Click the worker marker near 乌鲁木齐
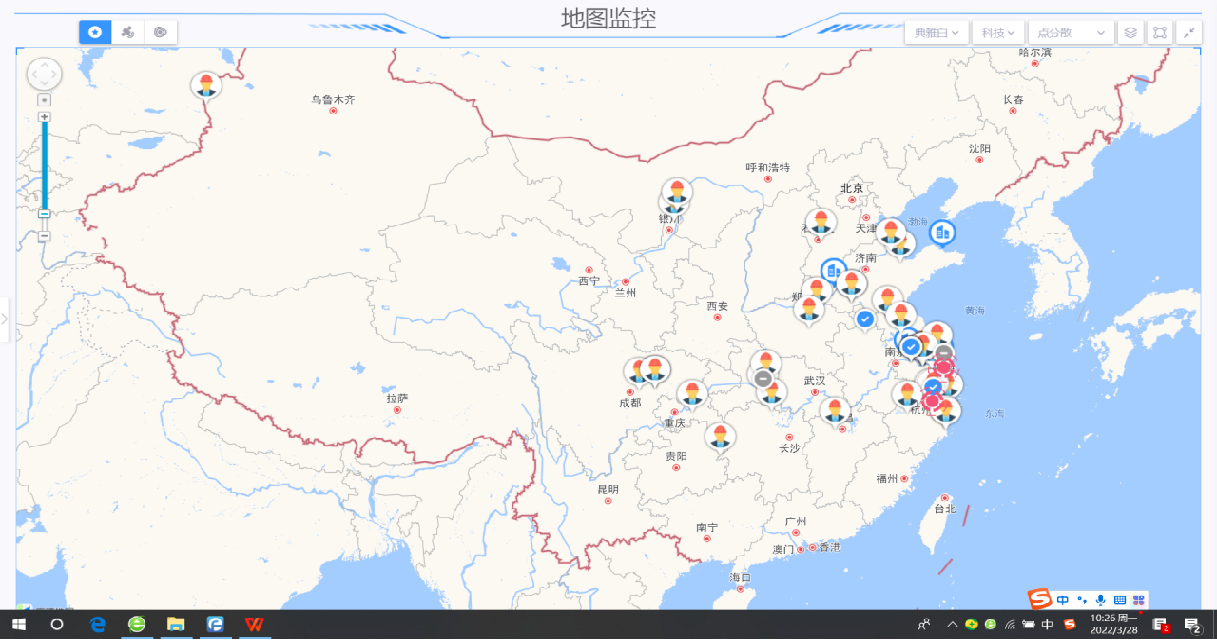1217x640 pixels. [206, 85]
